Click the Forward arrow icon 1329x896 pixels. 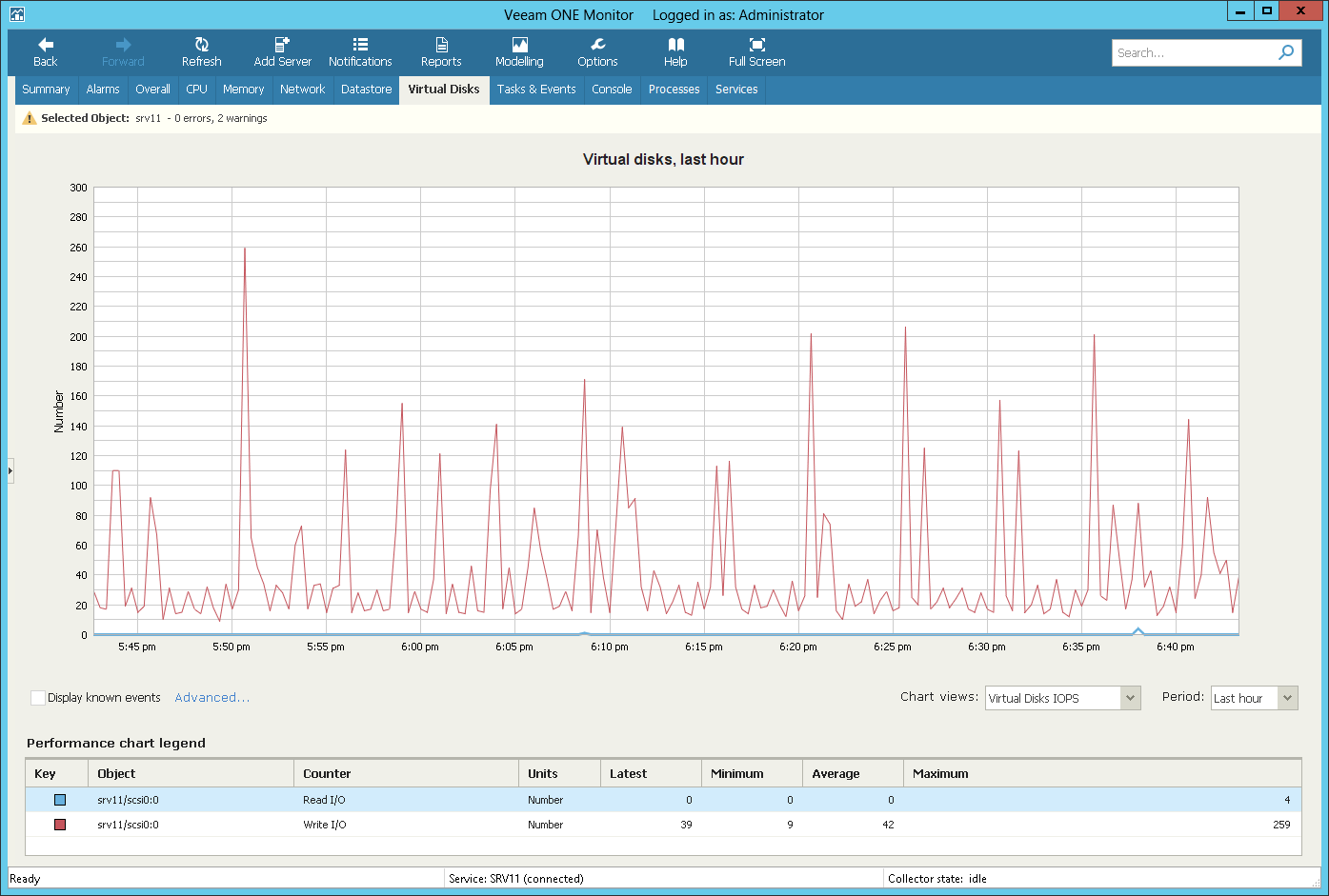[x=123, y=45]
